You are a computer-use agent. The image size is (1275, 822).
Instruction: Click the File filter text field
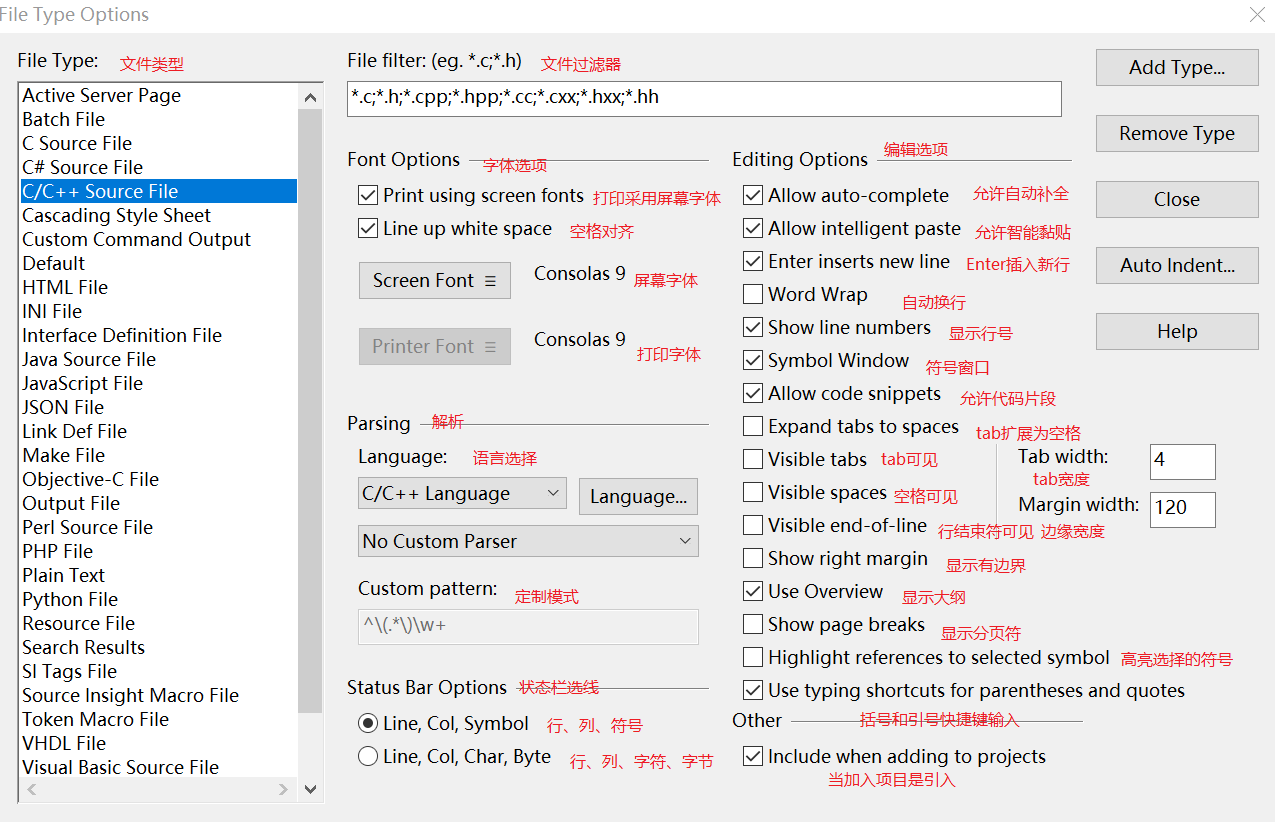click(x=704, y=98)
